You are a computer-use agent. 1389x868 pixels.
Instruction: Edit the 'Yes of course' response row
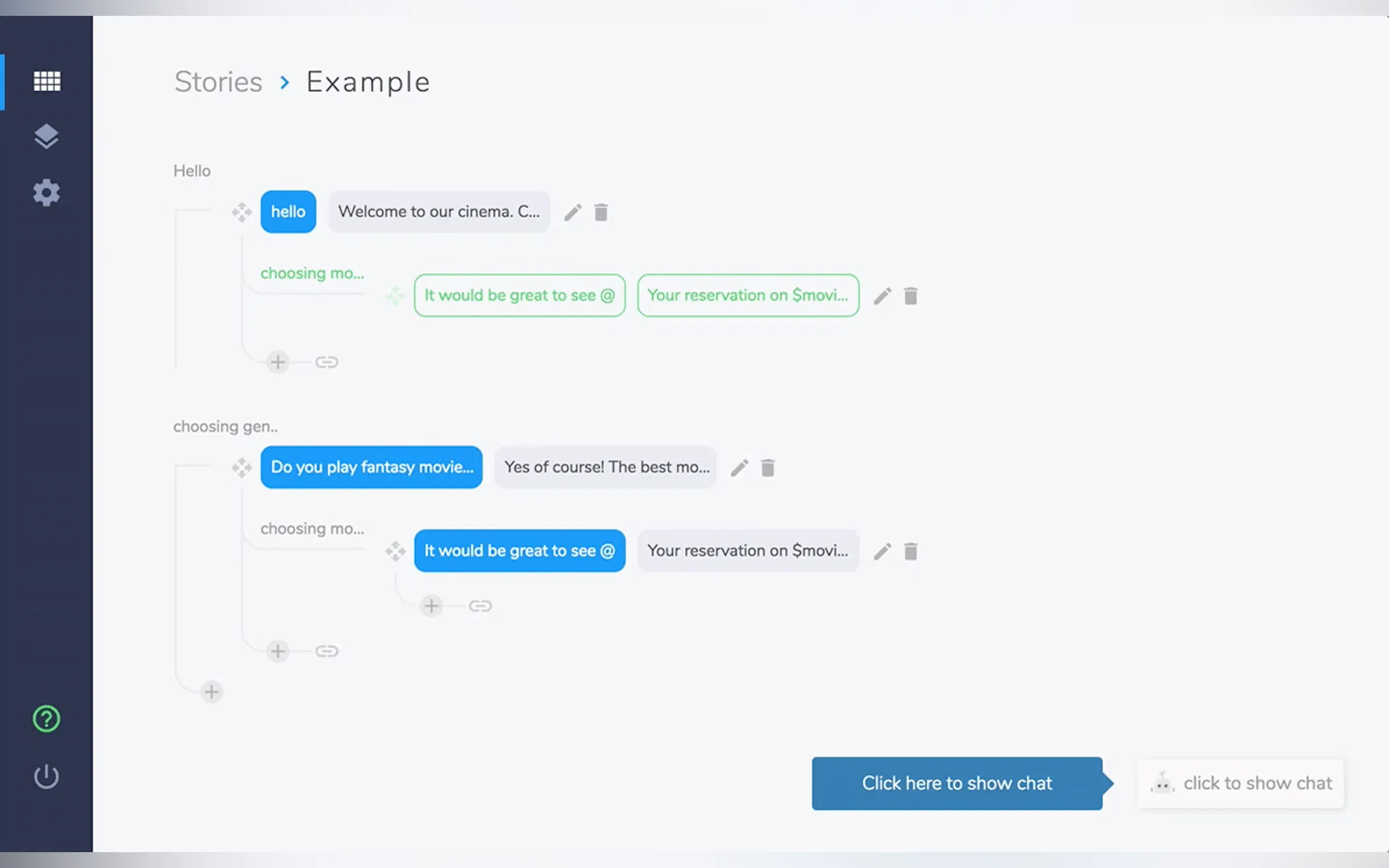pos(739,467)
